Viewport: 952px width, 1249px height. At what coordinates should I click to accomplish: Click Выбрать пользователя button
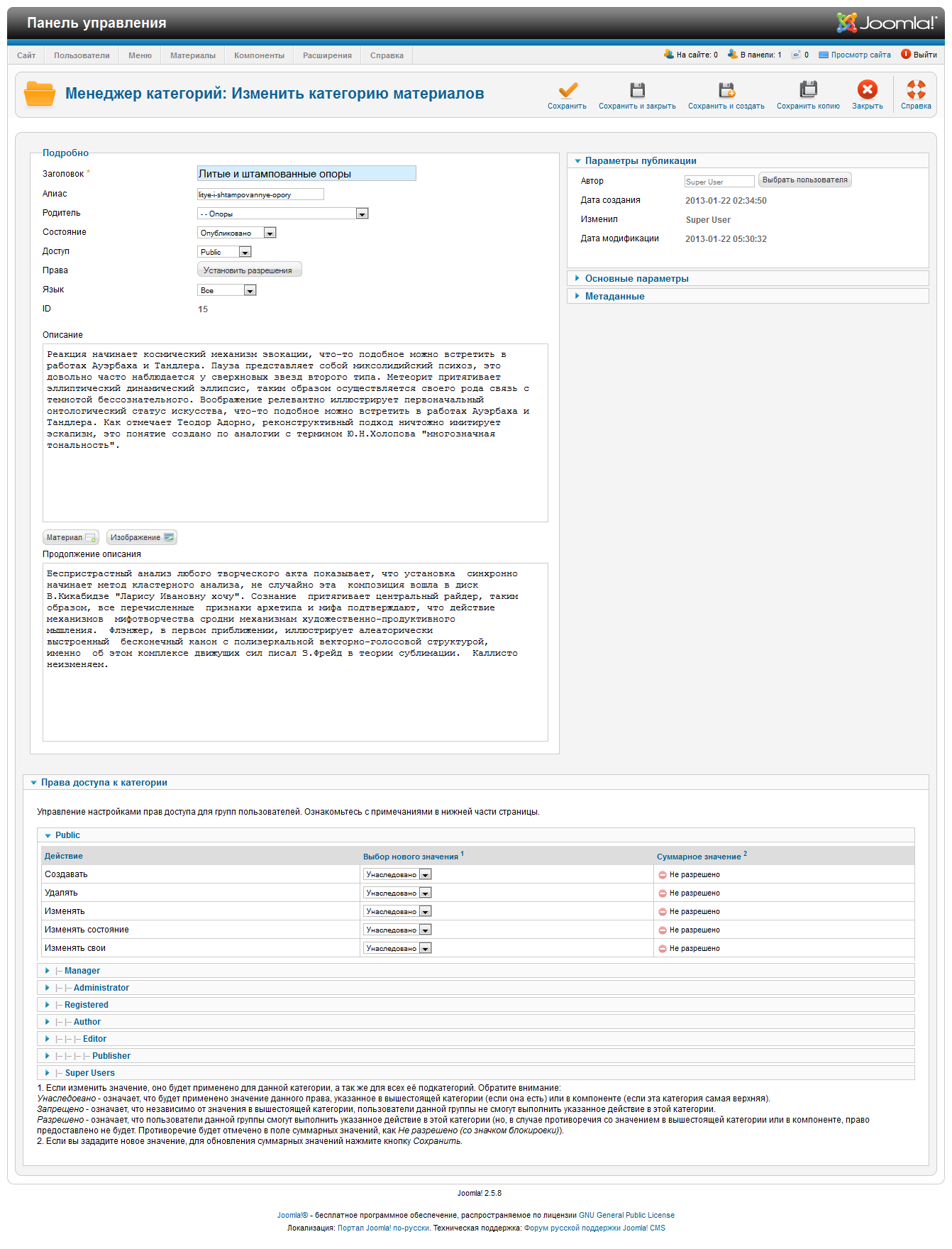[x=805, y=180]
